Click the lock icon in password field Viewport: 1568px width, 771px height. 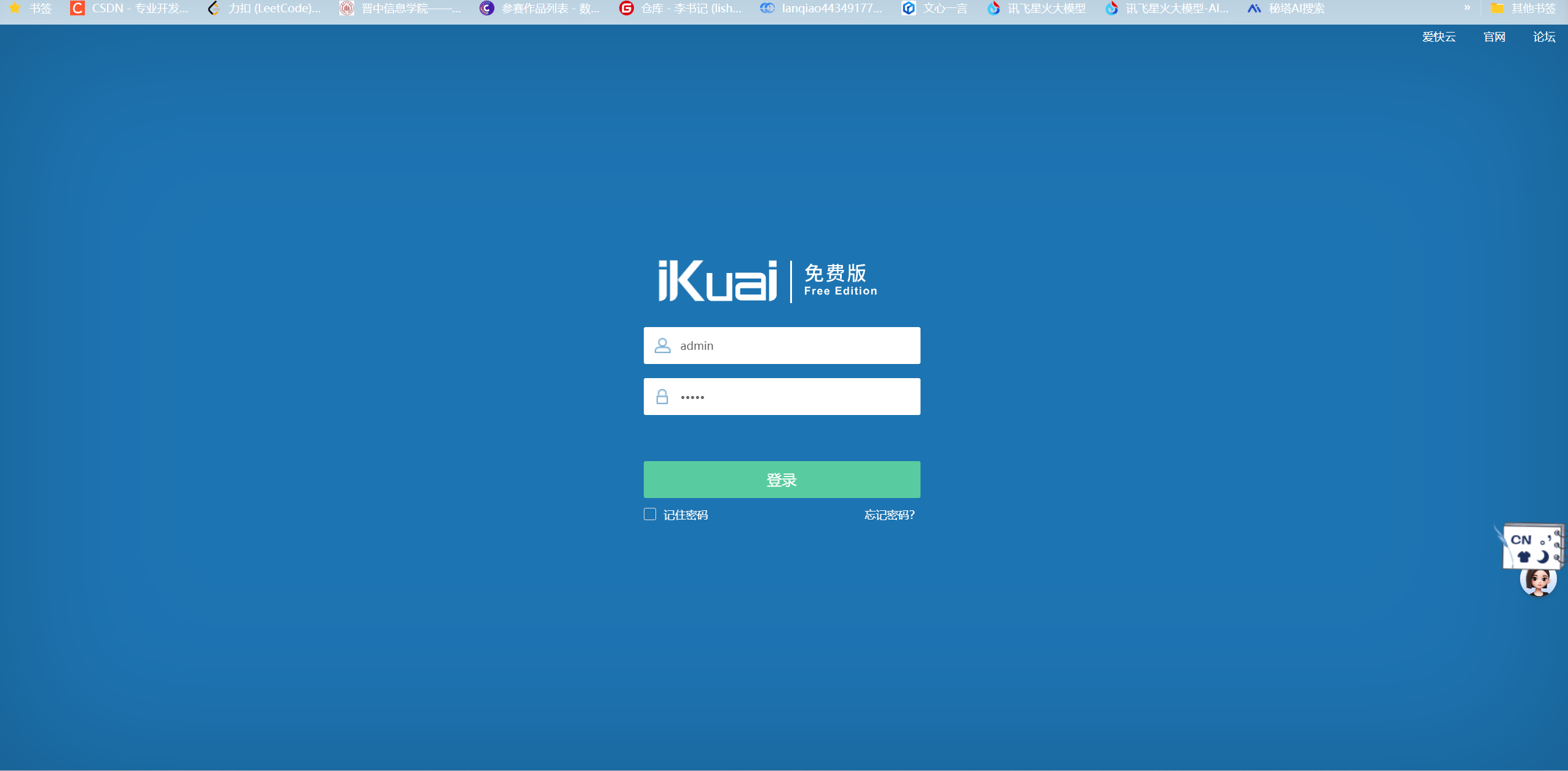662,397
